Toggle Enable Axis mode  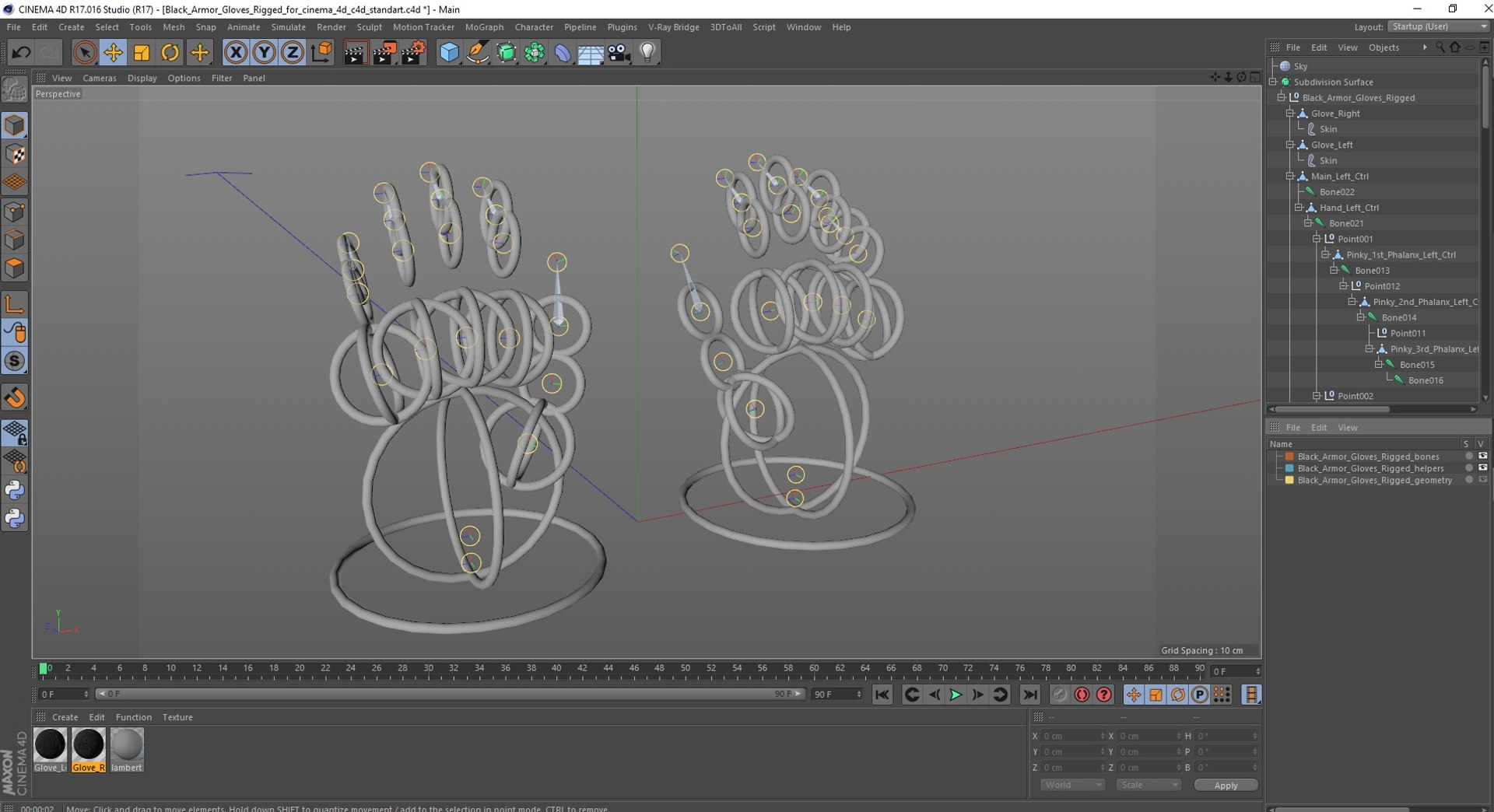point(15,304)
